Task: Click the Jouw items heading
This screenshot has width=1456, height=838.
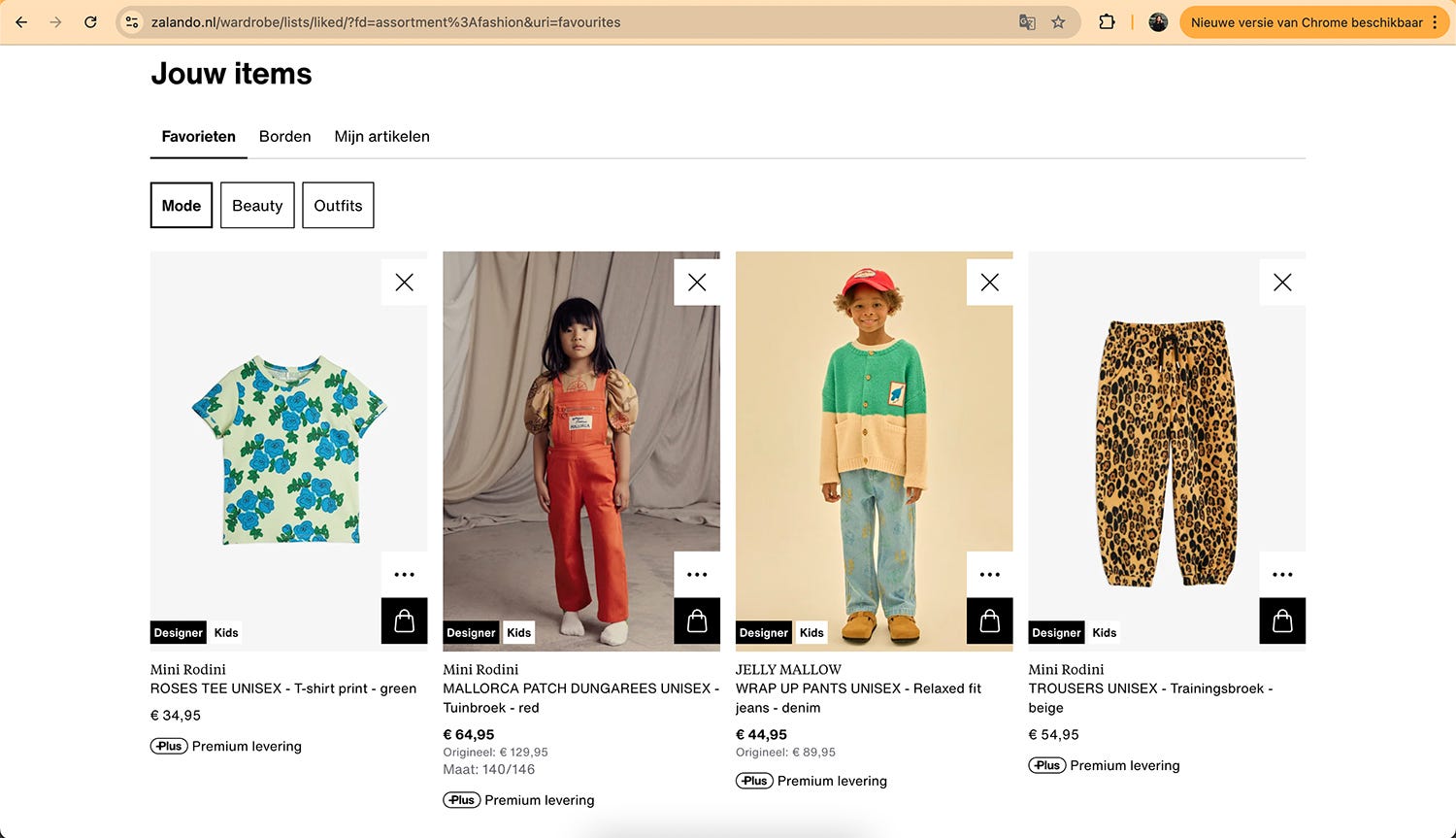Action: pos(231,74)
